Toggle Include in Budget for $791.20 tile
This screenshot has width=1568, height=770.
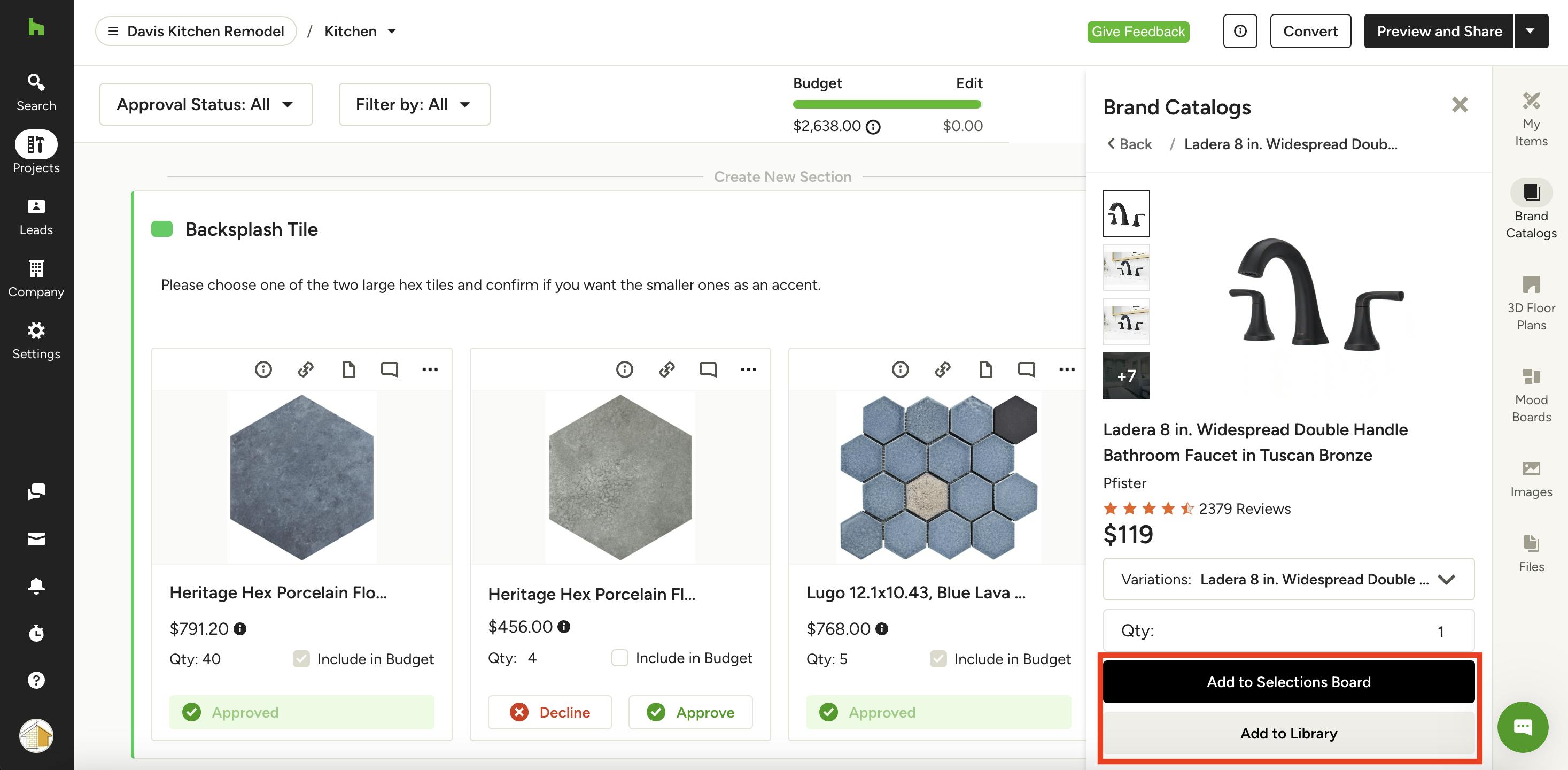301,659
